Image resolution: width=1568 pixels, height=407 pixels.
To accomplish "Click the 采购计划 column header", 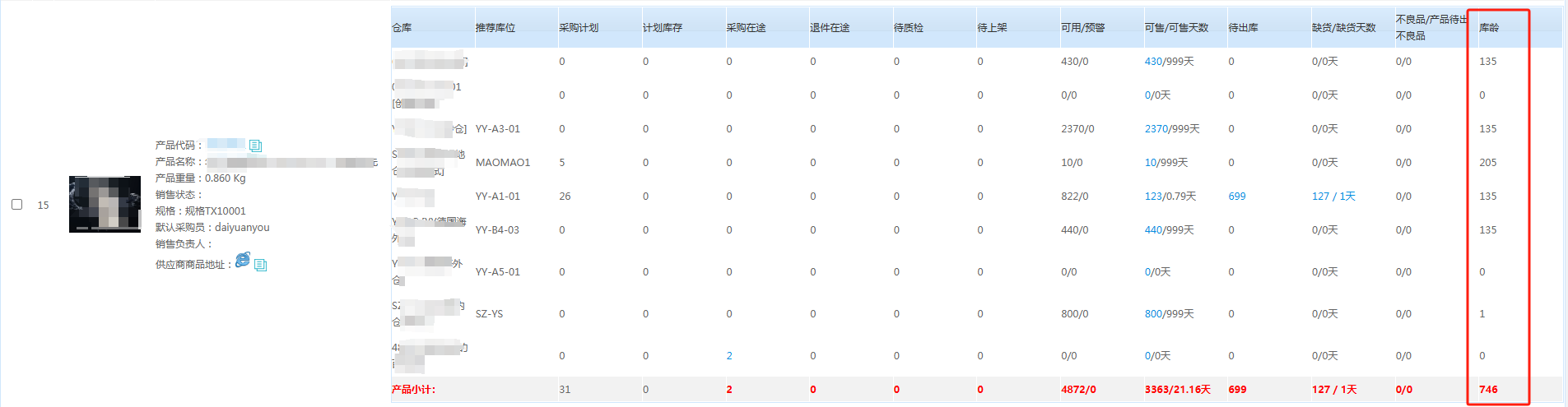I will 579,28.
